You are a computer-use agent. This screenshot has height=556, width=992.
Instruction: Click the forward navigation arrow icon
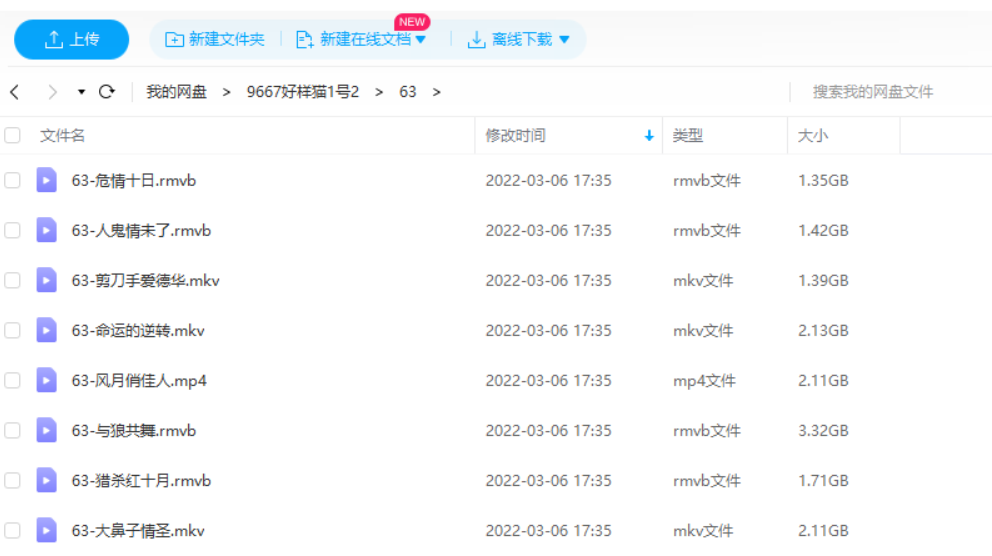[x=52, y=92]
